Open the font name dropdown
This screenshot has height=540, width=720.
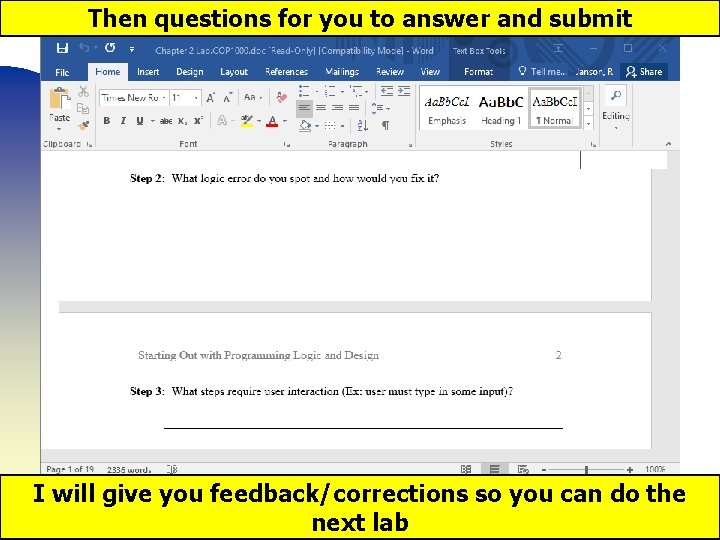tap(163, 98)
